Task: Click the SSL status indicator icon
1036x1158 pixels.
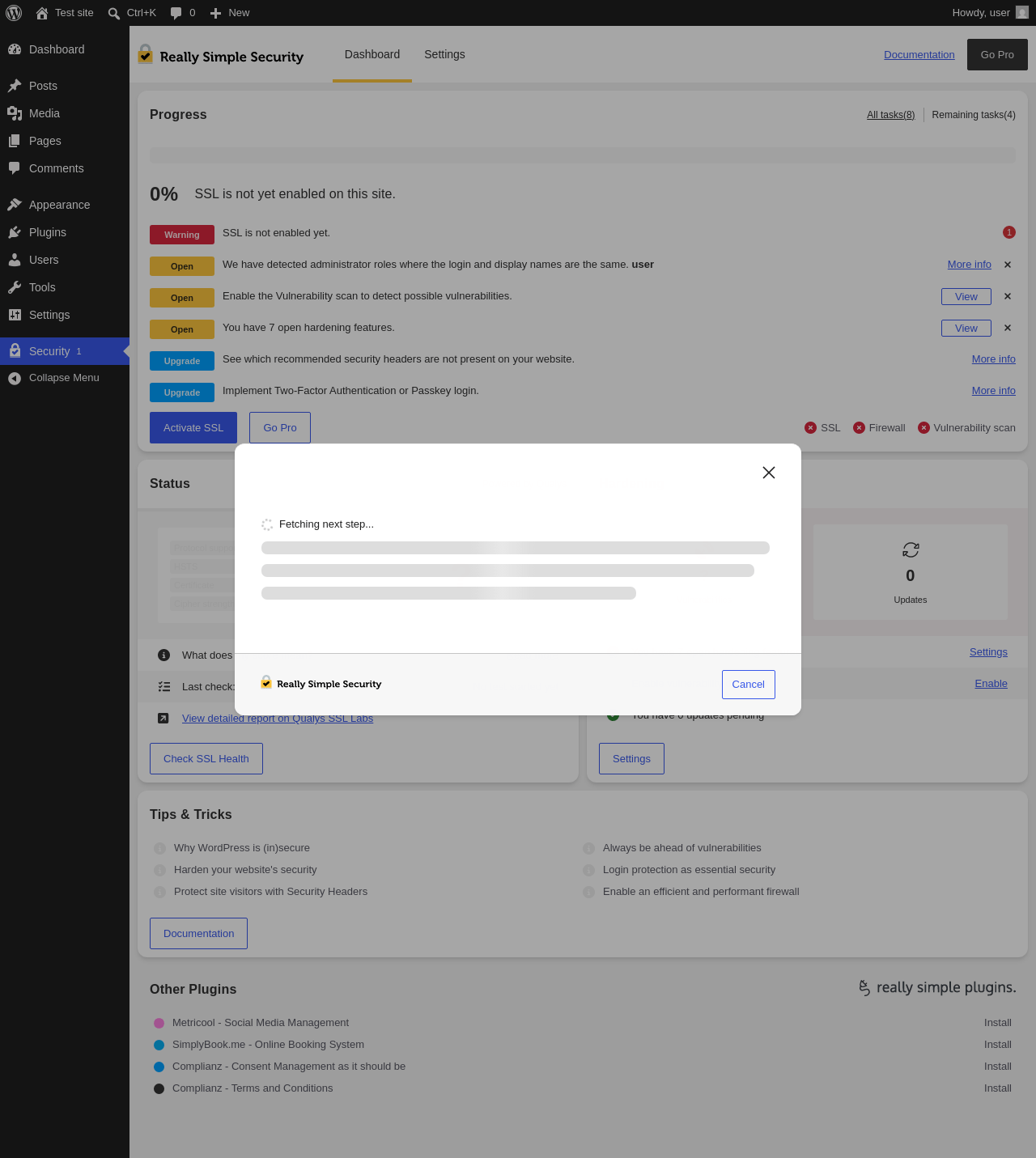Action: [810, 428]
